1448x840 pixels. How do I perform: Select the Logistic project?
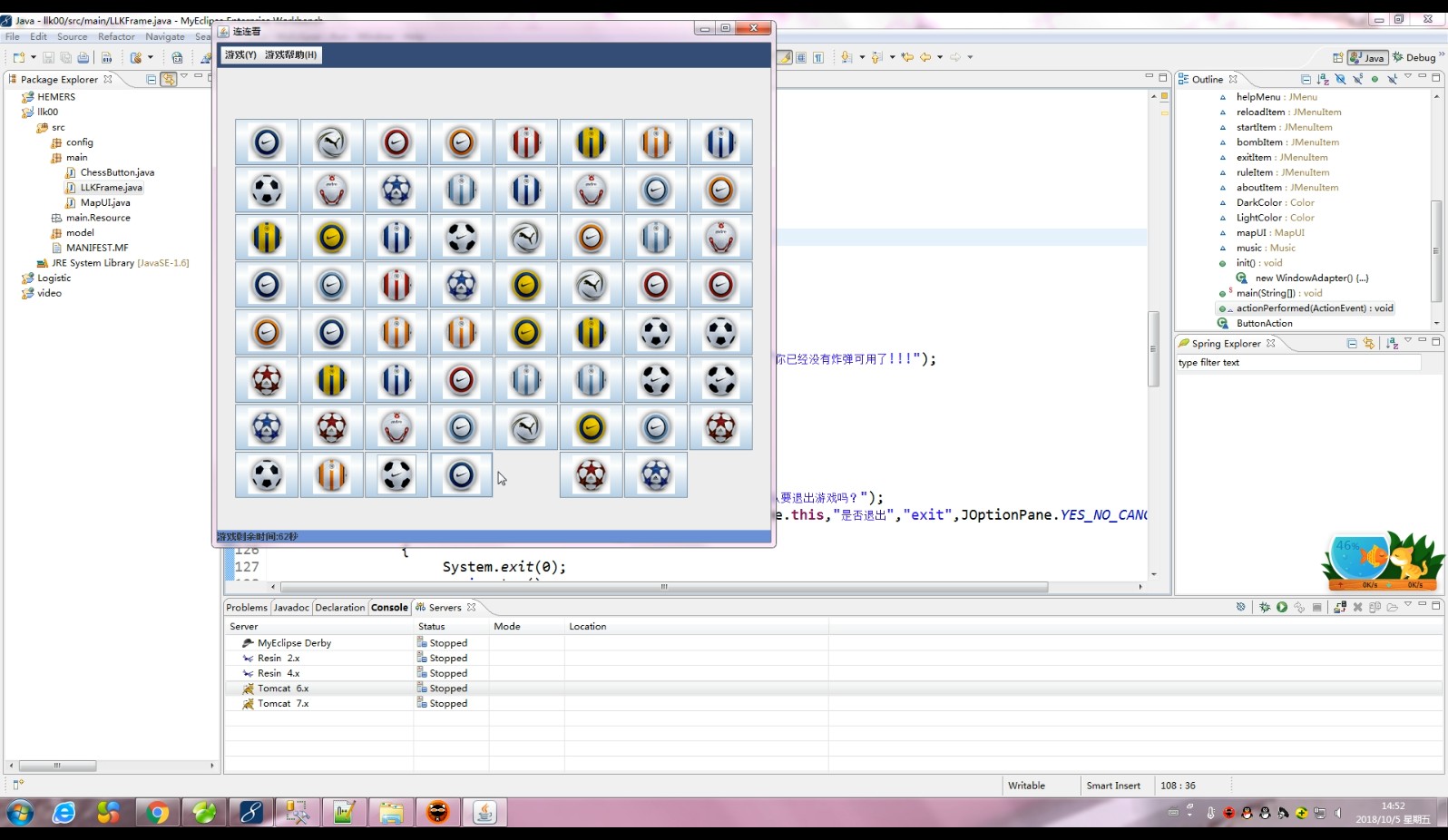click(x=46, y=278)
